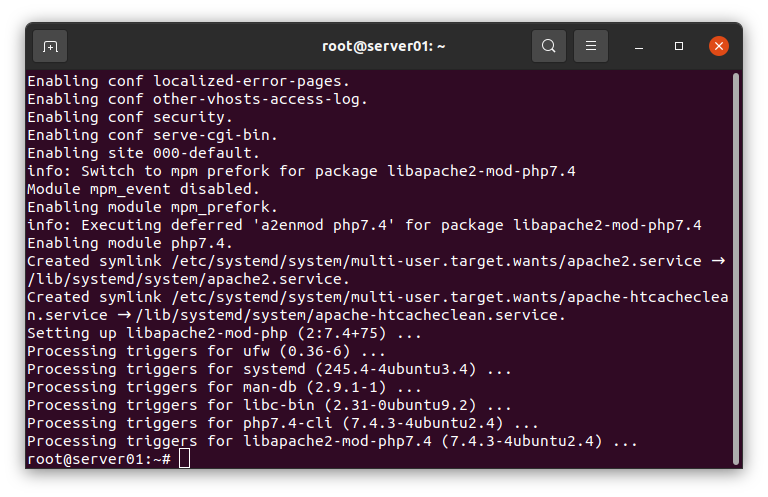Open the terminal search tool
Screen dimensions: 768x497
pyautogui.click(x=549, y=46)
